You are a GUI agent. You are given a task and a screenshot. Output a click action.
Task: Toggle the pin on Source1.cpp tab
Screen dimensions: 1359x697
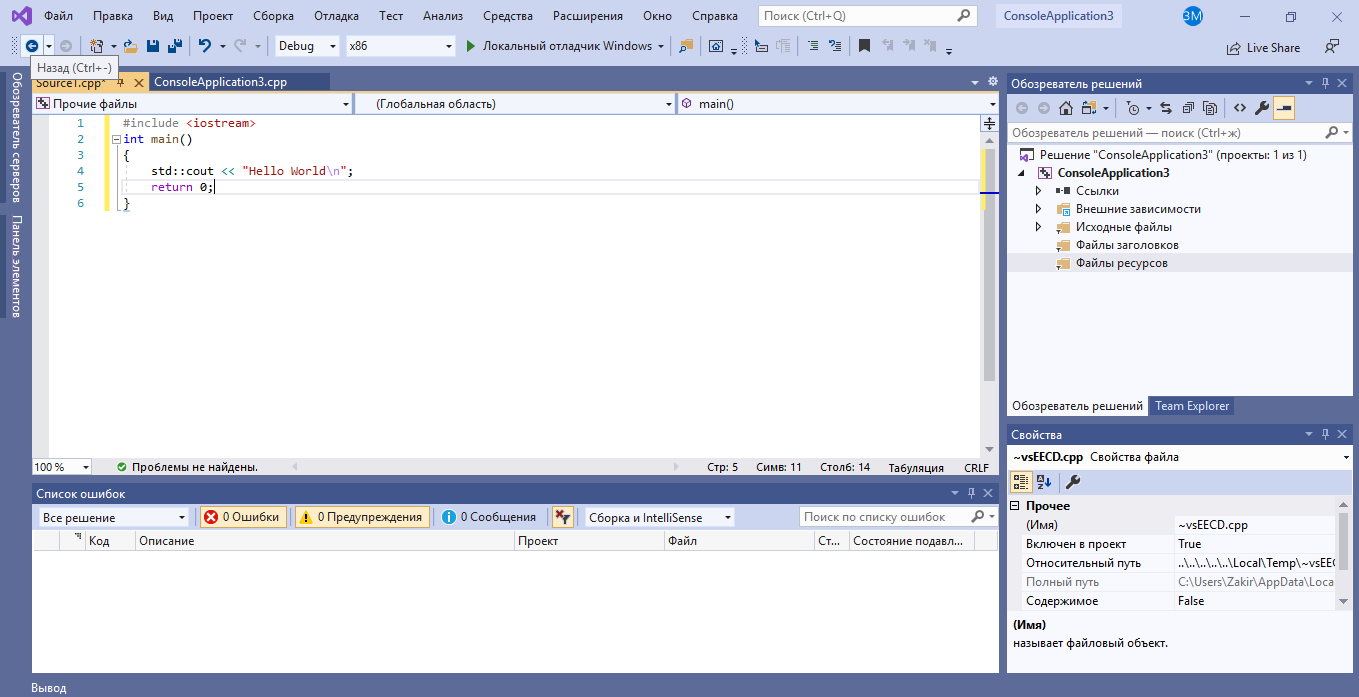(x=120, y=83)
